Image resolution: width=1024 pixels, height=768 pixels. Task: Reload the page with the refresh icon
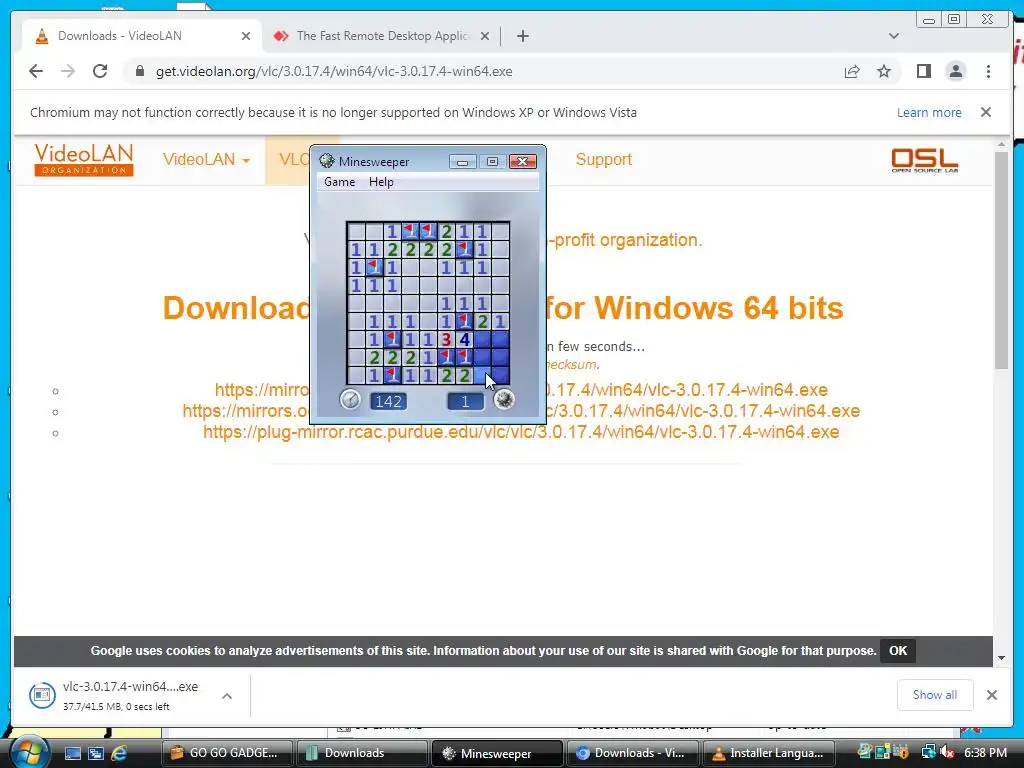pyautogui.click(x=100, y=71)
